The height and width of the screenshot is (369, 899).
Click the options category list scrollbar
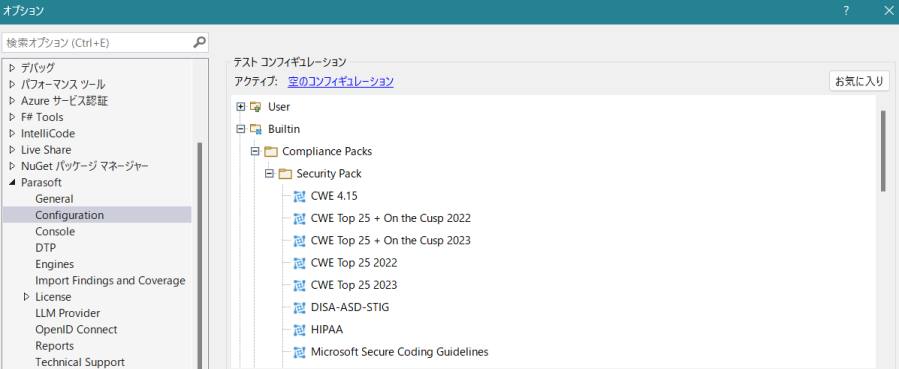point(200,255)
